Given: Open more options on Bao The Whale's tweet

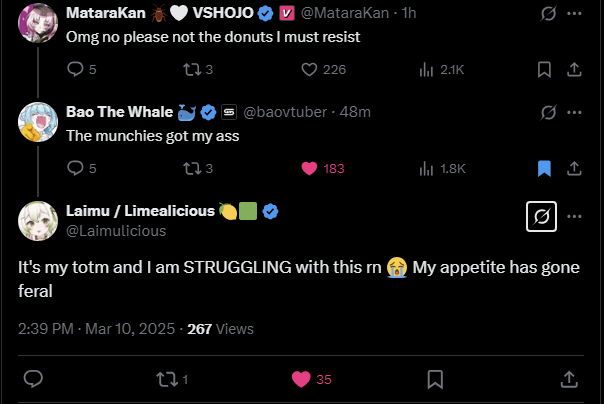Looking at the screenshot, I should click(574, 112).
